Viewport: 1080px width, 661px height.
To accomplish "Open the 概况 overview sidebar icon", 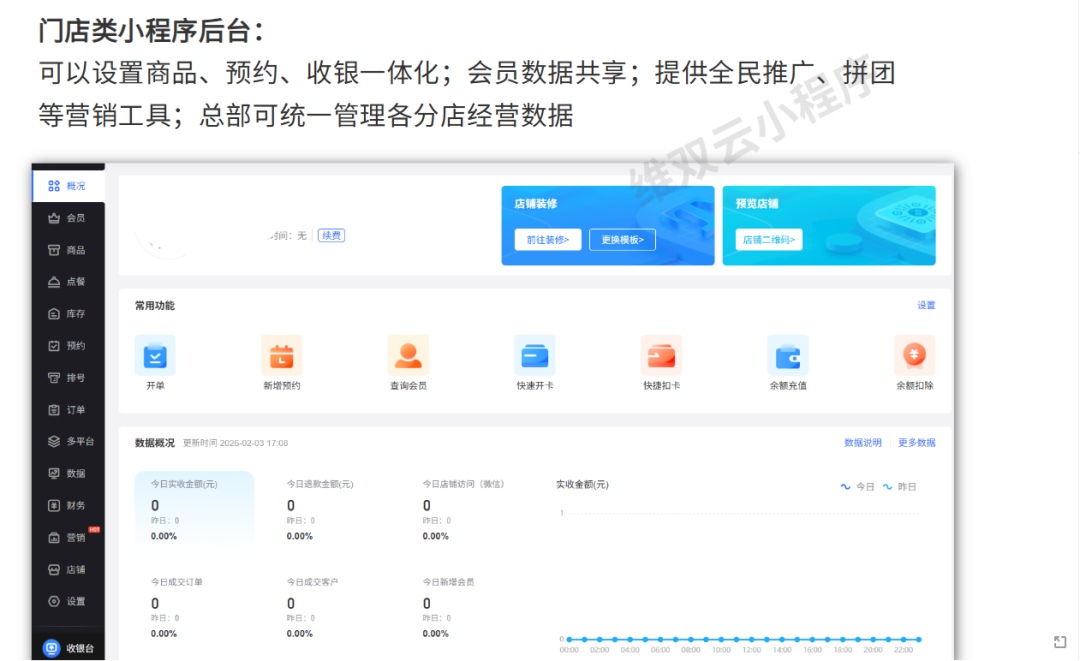I will [x=54, y=186].
